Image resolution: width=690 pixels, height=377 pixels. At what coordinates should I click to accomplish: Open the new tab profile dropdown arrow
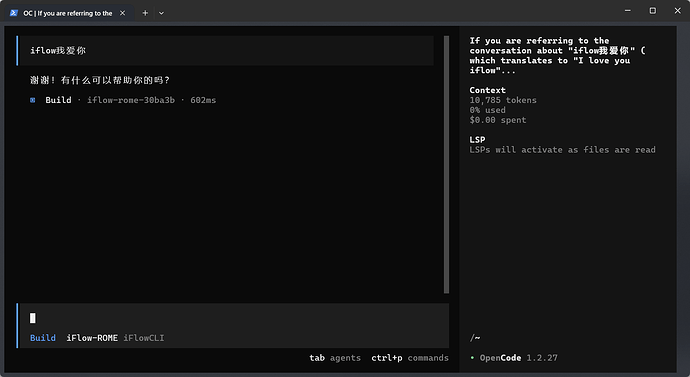(x=161, y=13)
